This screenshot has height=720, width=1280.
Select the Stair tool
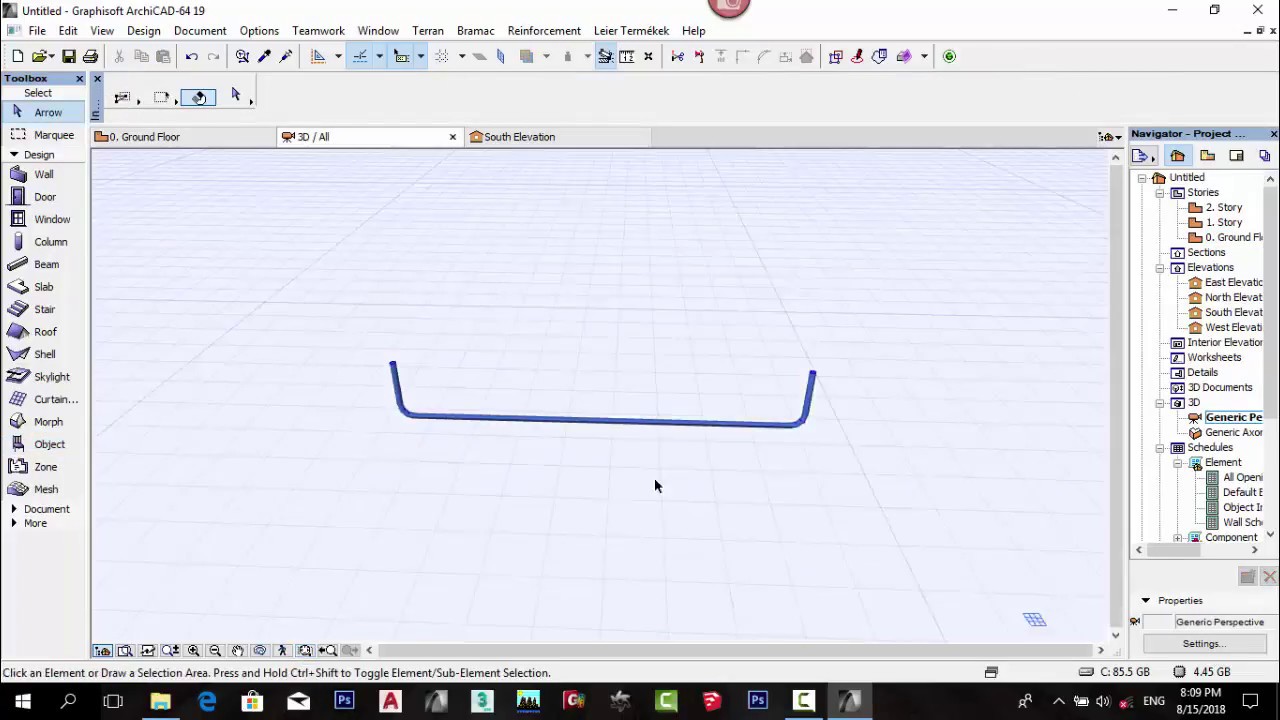[x=44, y=309]
